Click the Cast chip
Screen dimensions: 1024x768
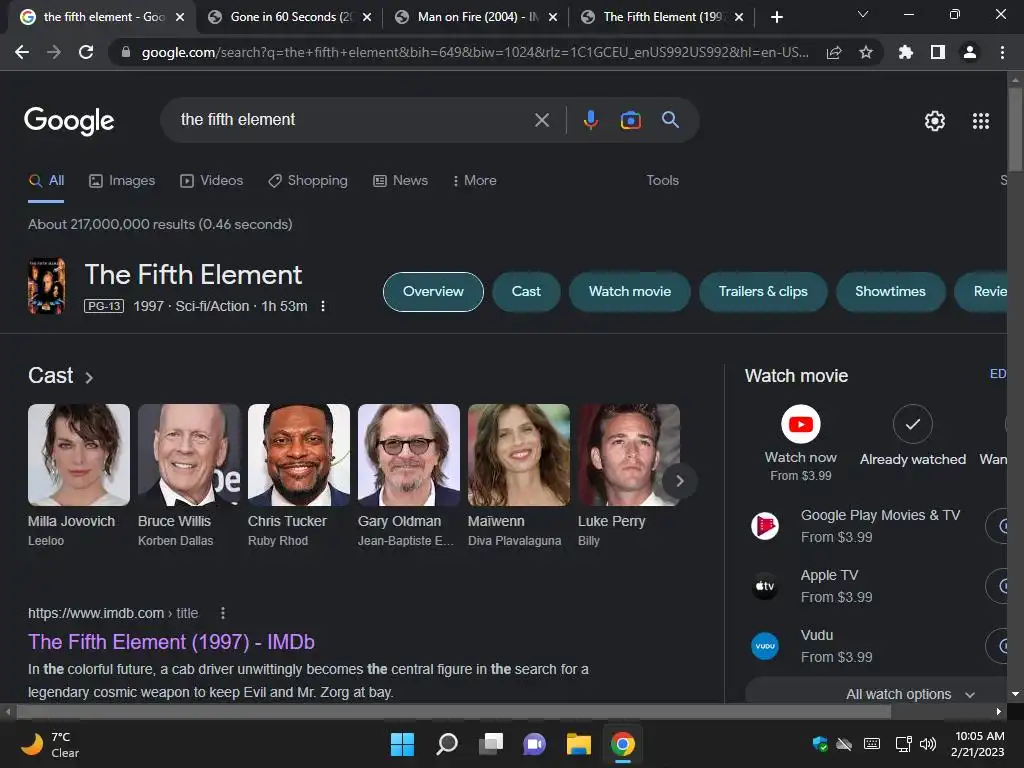pos(526,292)
